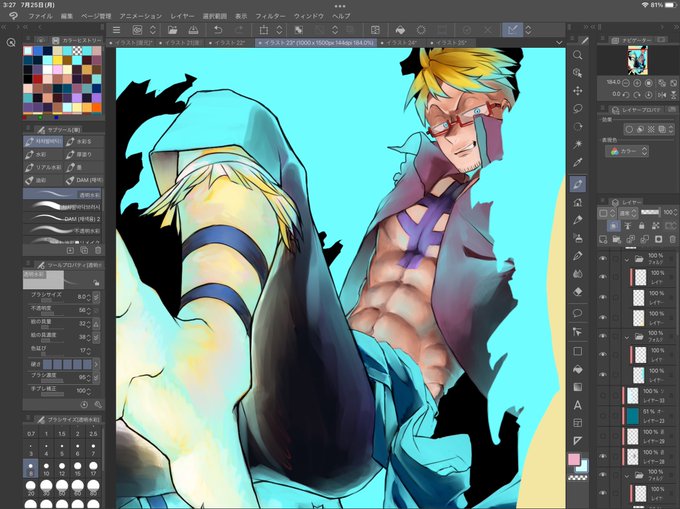Collapse the top layer folder

(x=627, y=259)
